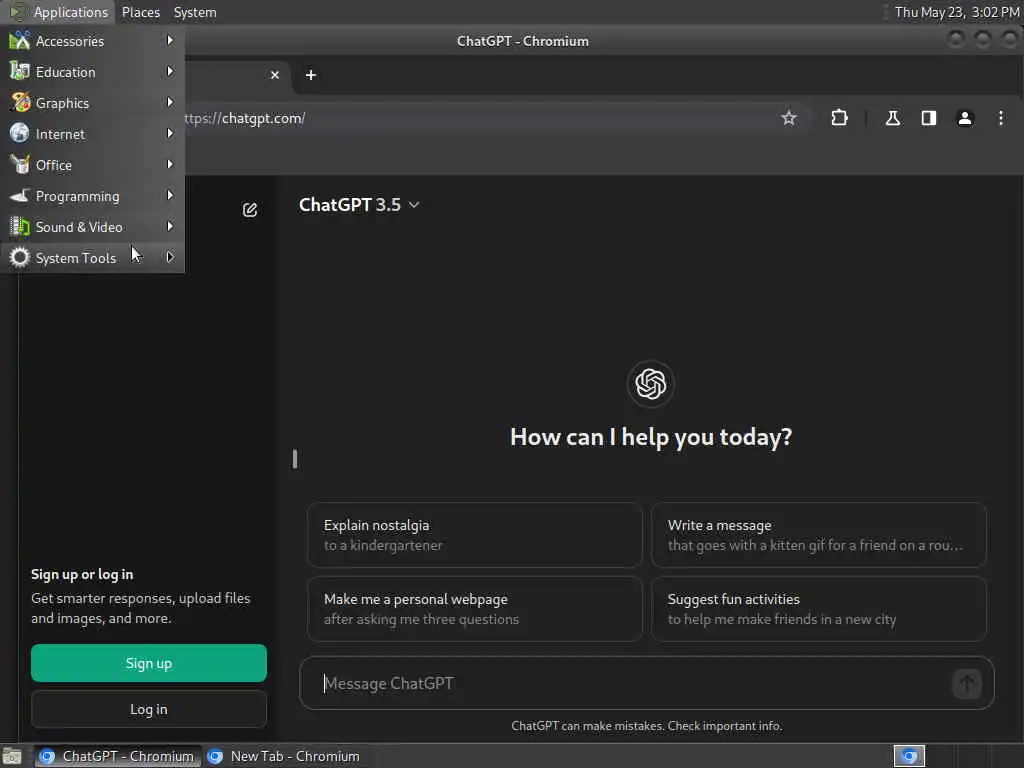Toggle the browser side panel icon

tap(929, 118)
